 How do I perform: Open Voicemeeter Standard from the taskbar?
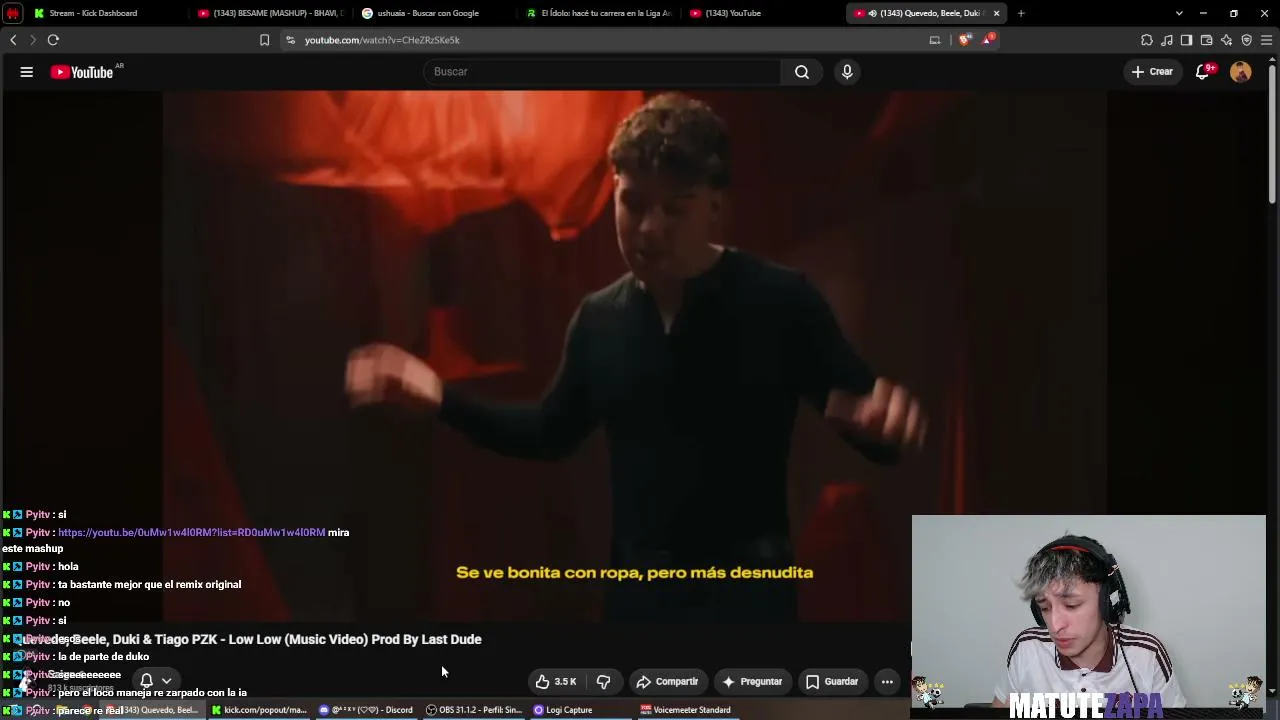point(686,710)
